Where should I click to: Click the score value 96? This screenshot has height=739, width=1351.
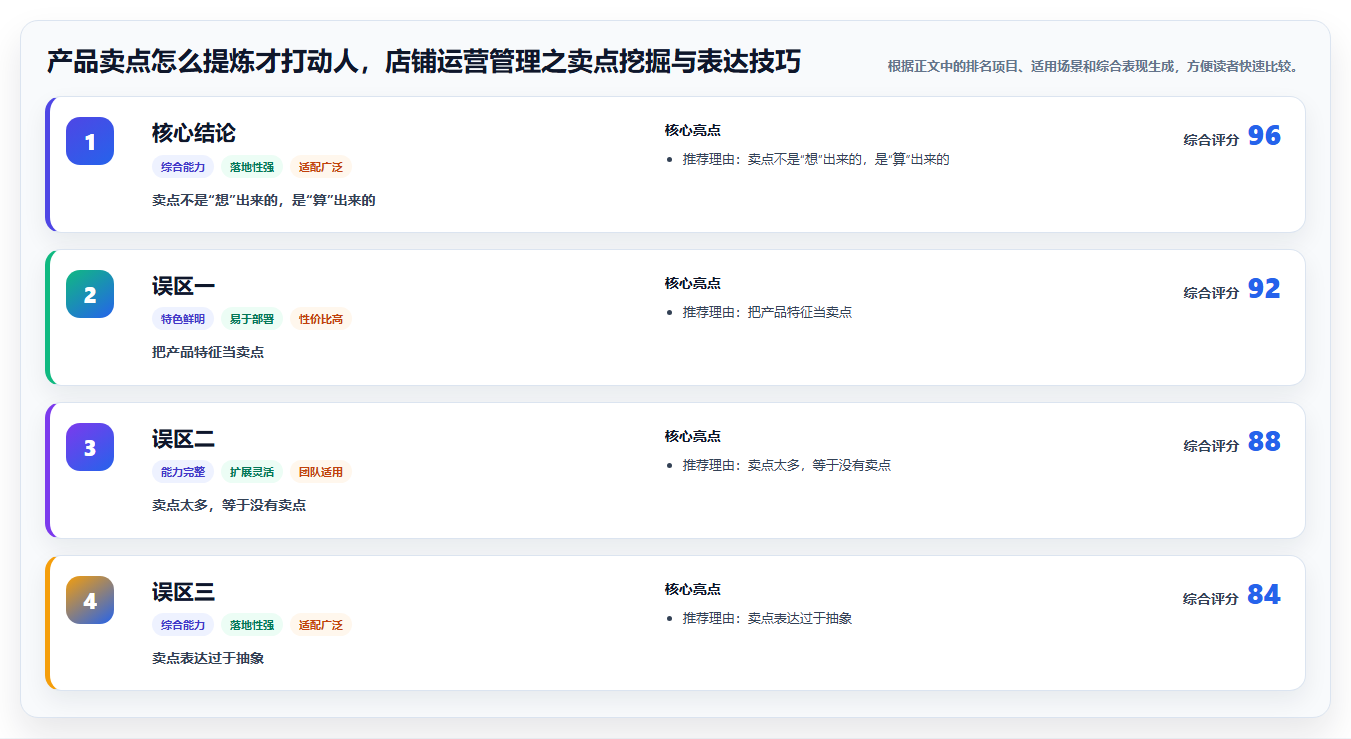pyautogui.click(x=1264, y=136)
